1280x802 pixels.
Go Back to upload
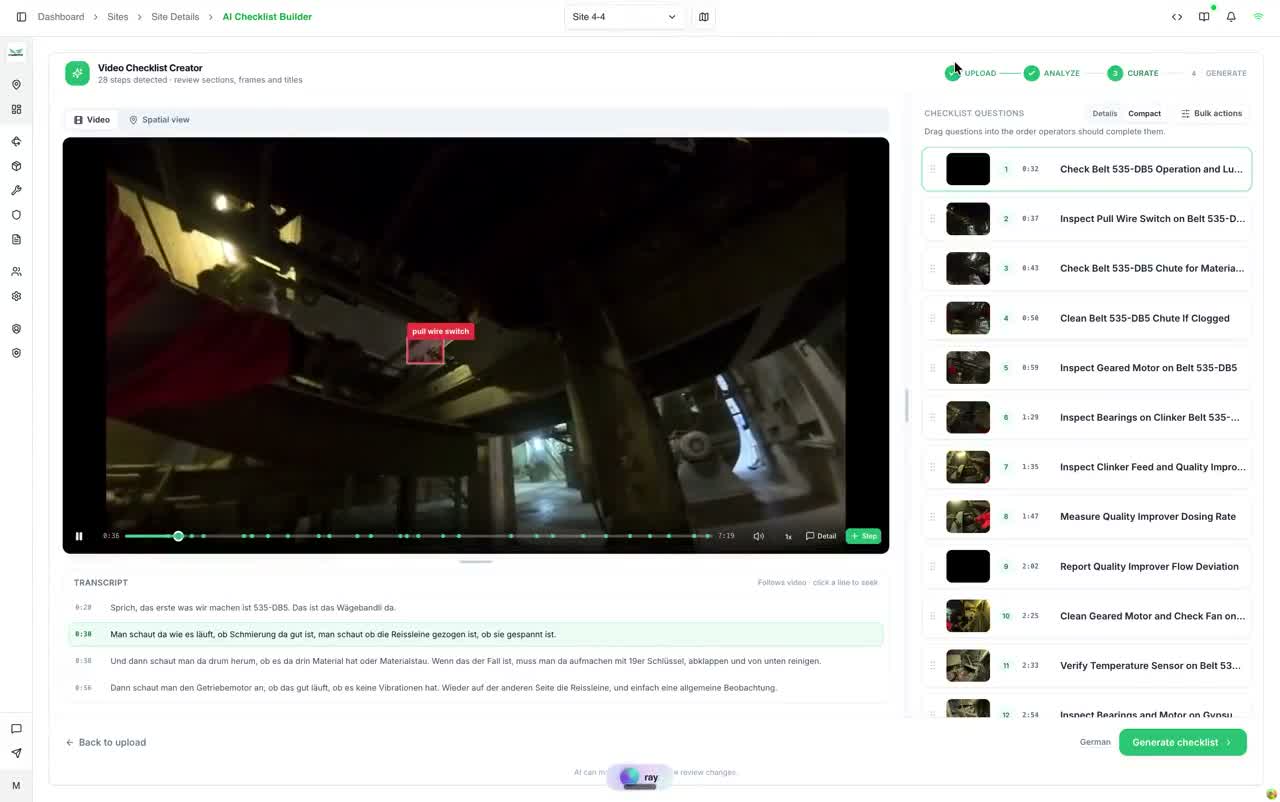point(106,742)
